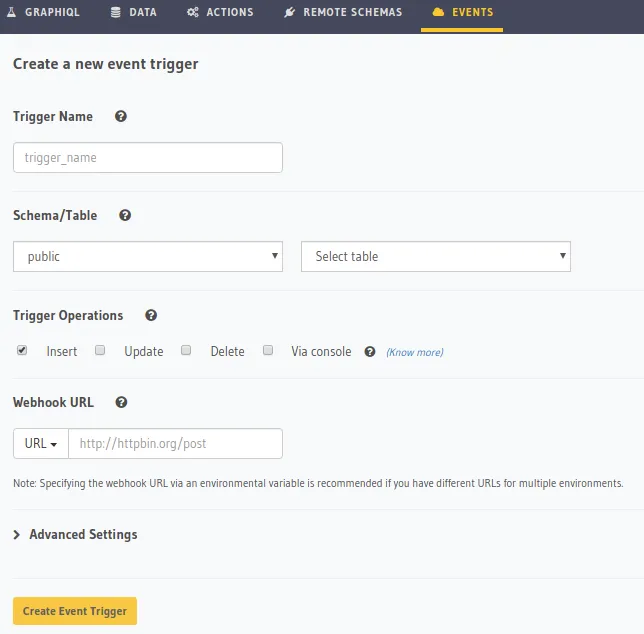
Task: Click the Create Event Trigger button
Action: point(75,611)
